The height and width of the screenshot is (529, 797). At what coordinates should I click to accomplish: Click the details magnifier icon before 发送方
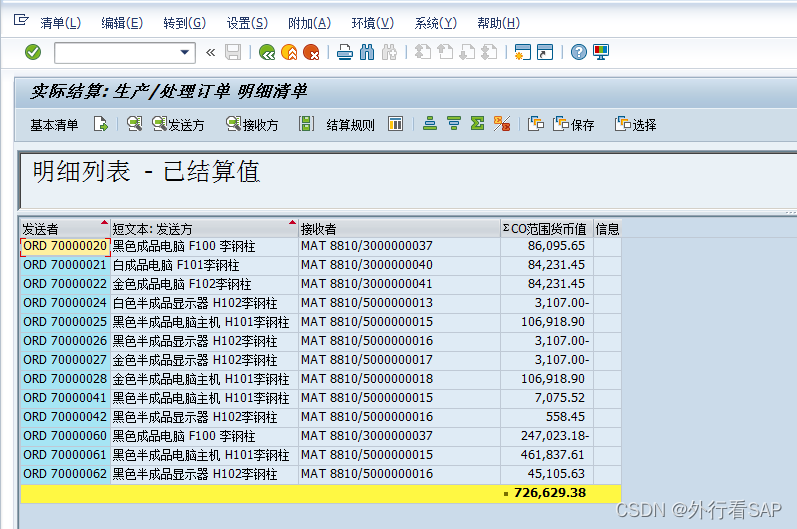(x=134, y=124)
